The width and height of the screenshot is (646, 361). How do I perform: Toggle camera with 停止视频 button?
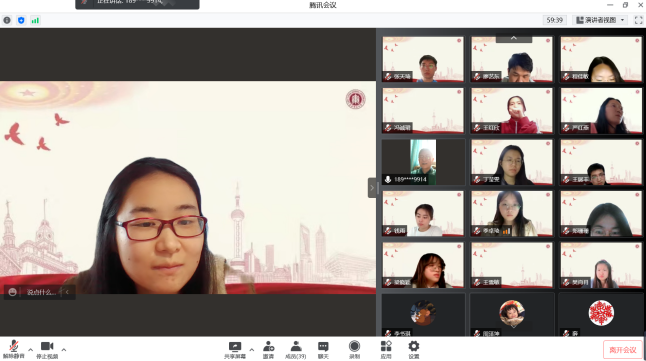click(47, 349)
